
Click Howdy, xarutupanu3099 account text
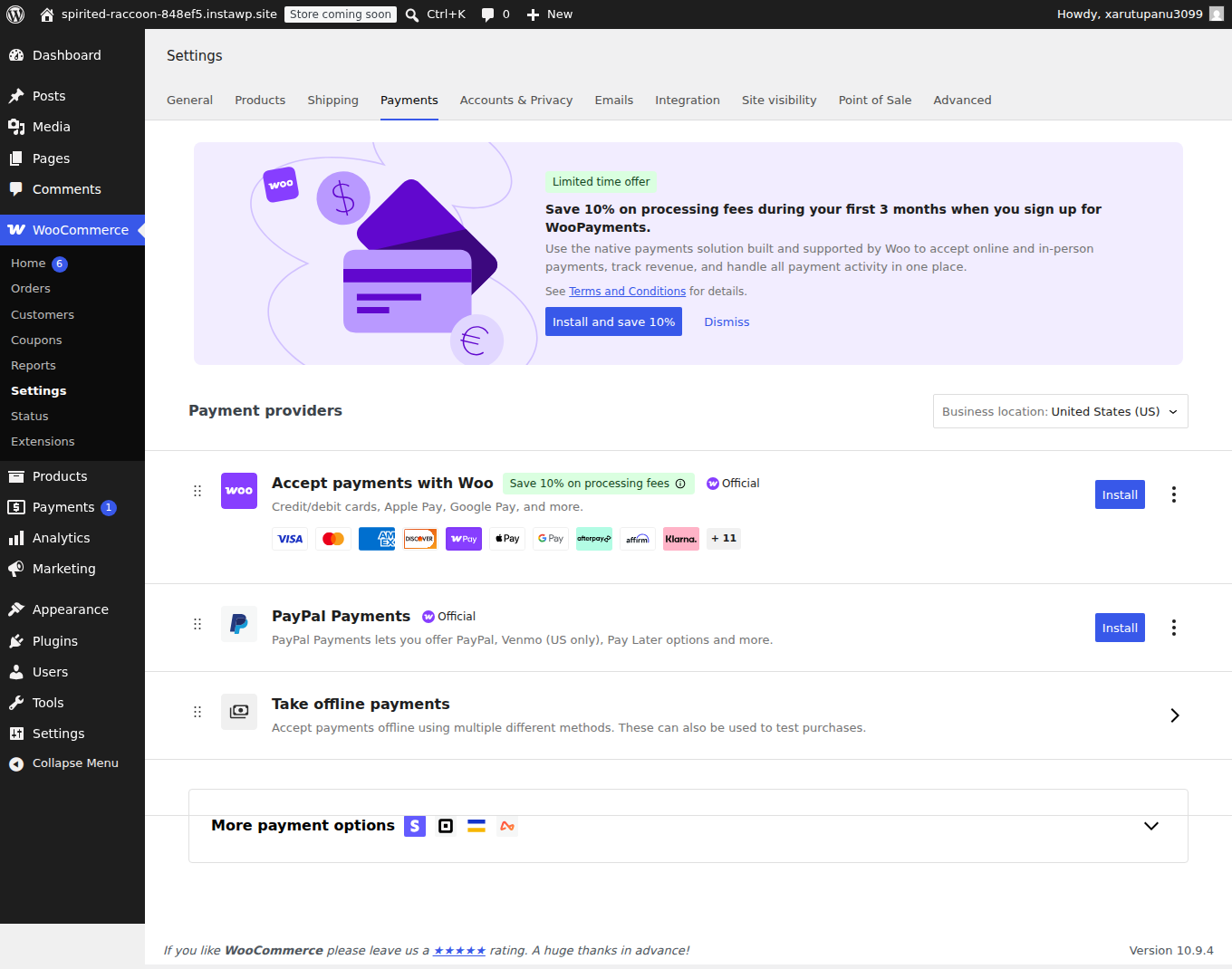click(x=1130, y=14)
